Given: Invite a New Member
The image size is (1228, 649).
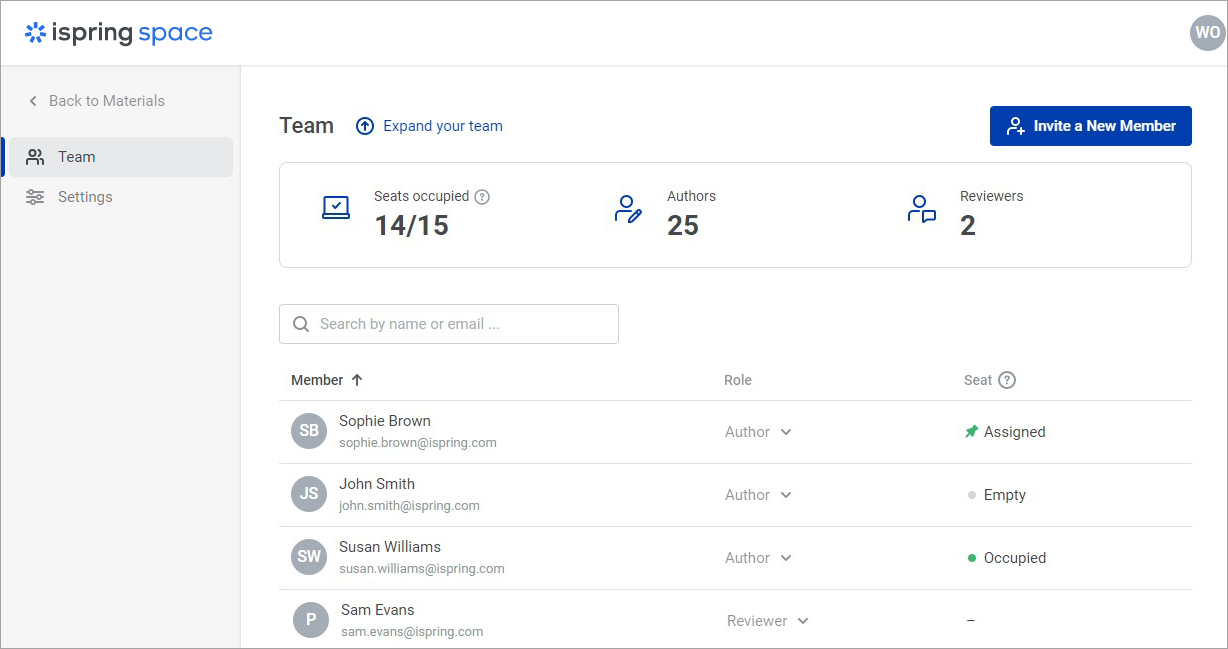Looking at the screenshot, I should pyautogui.click(x=1091, y=126).
